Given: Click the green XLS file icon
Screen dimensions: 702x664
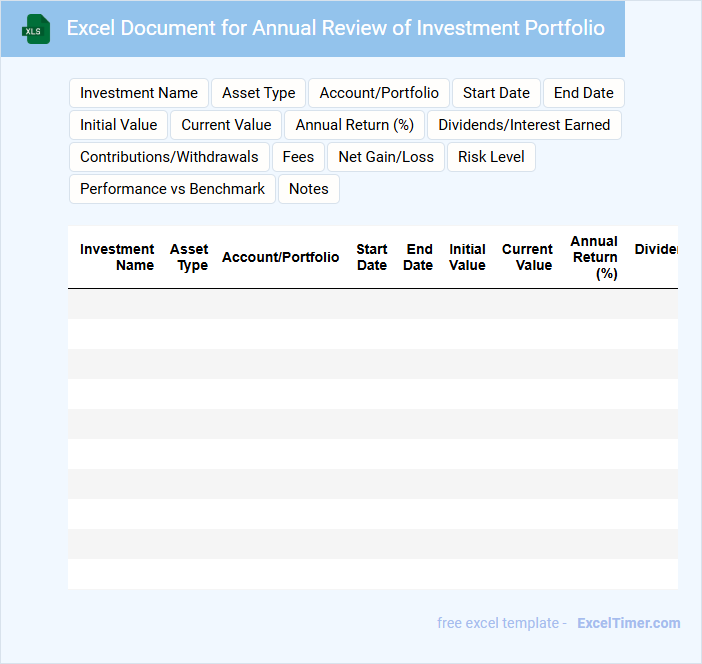Looking at the screenshot, I should point(36,29).
